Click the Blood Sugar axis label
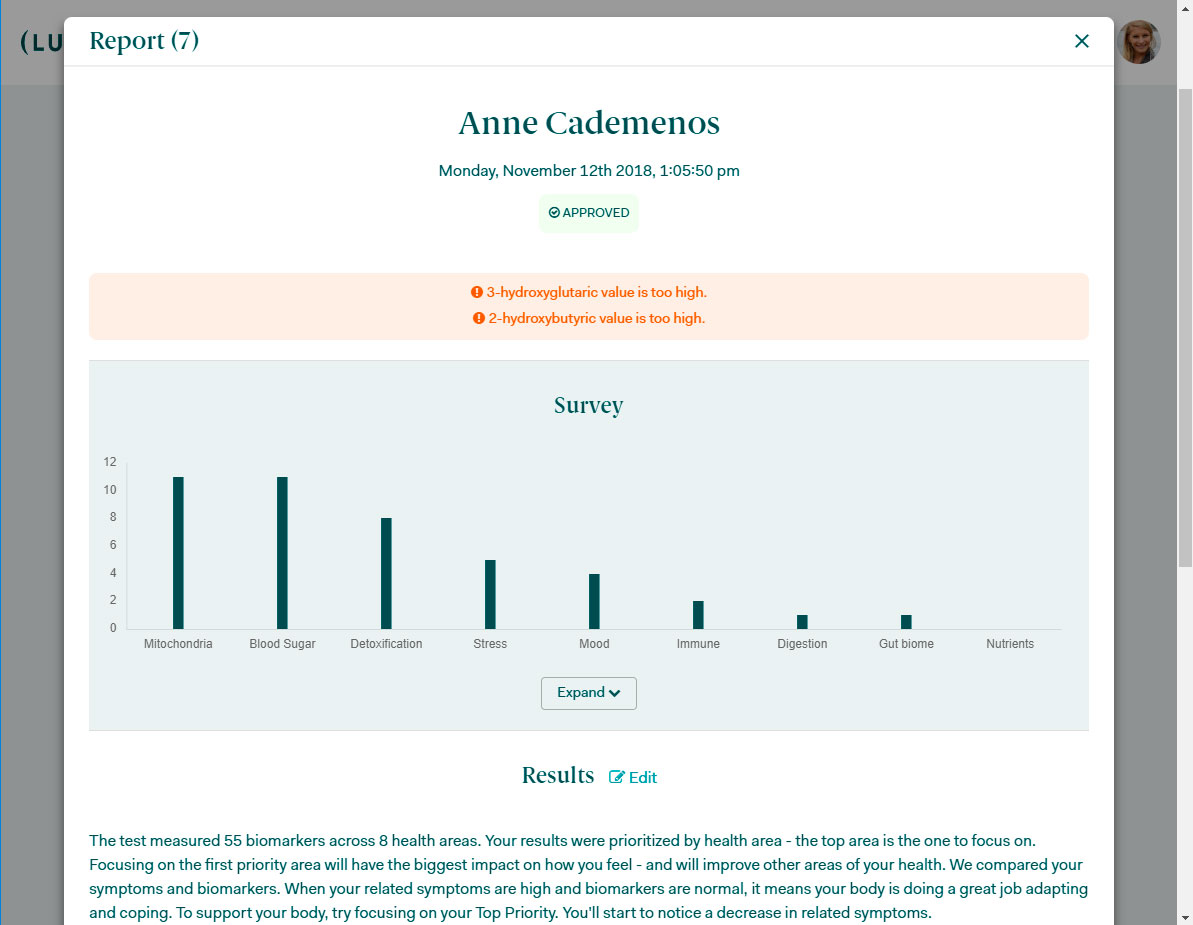Viewport: 1193px width, 925px height. pos(282,644)
